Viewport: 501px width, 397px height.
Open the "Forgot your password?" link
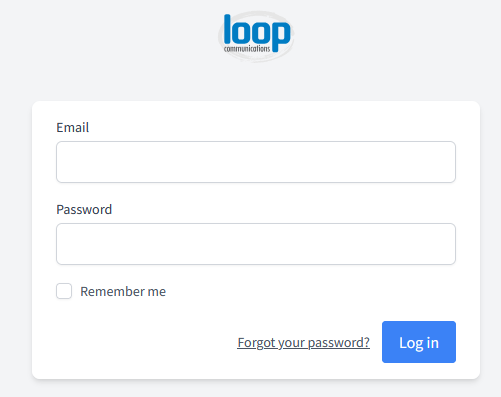[x=303, y=343]
